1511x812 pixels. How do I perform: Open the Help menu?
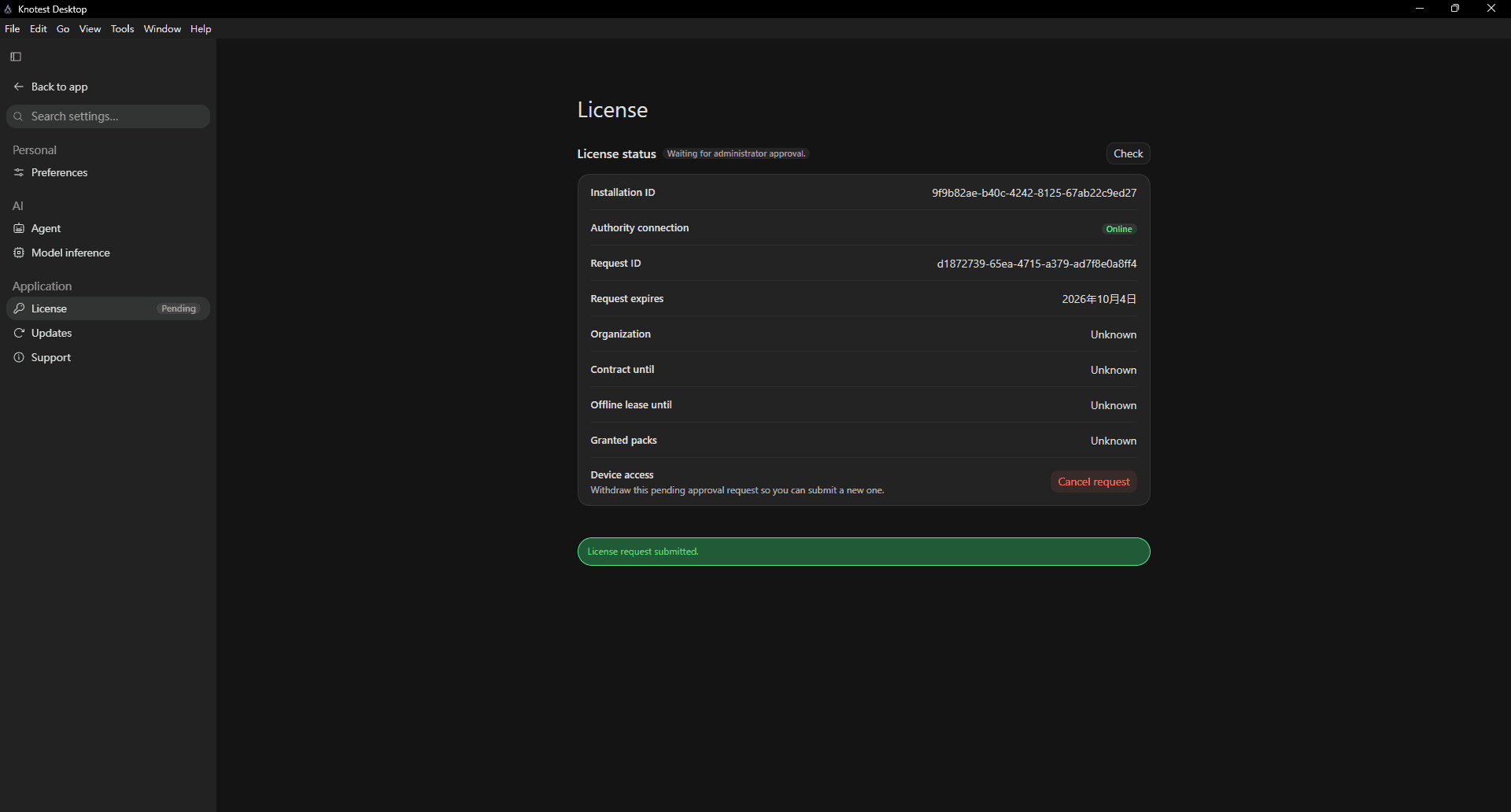[x=201, y=29]
